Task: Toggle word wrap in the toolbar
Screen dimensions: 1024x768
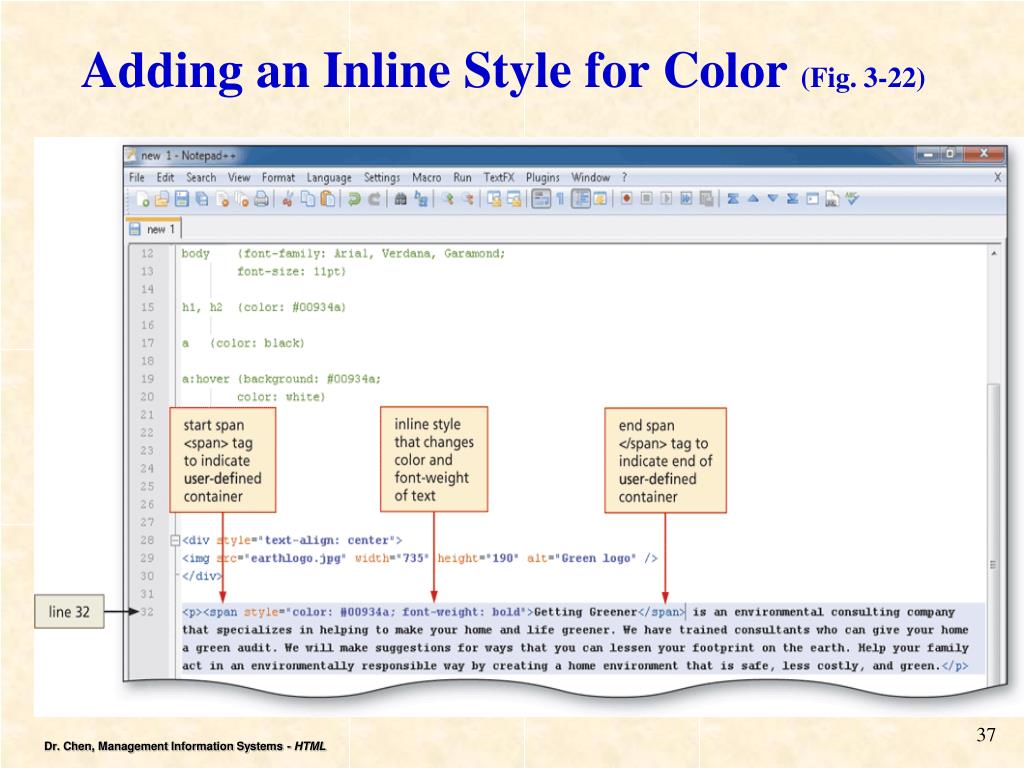Action: coord(540,198)
